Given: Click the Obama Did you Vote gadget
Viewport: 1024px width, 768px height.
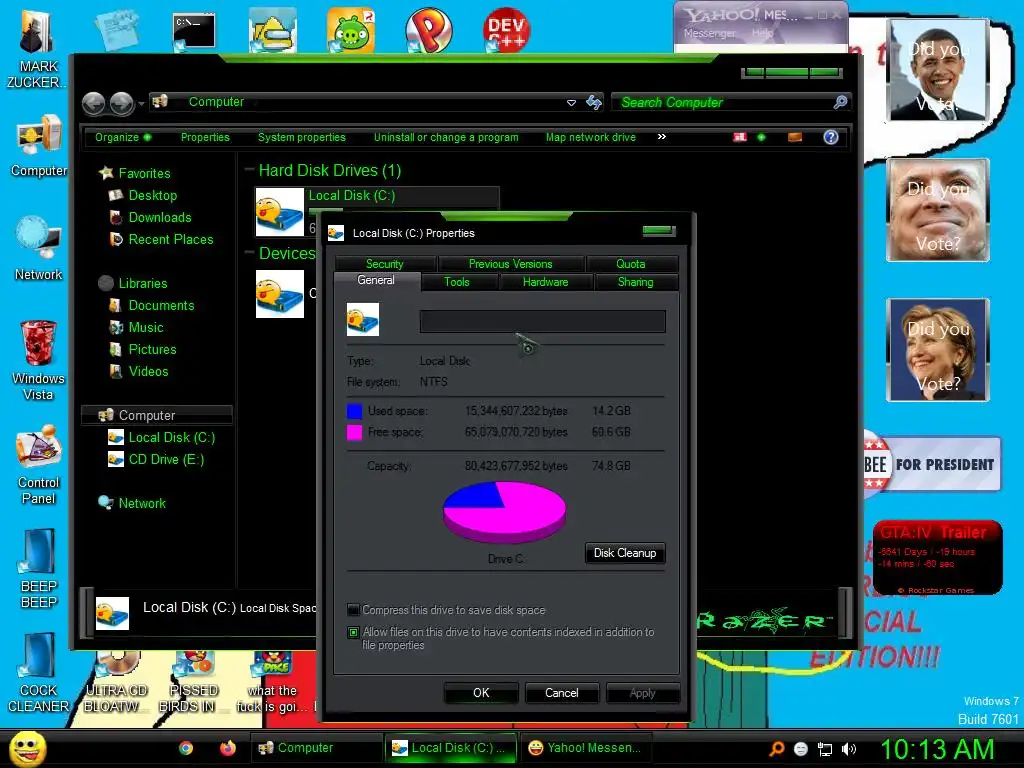Looking at the screenshot, I should click(x=938, y=70).
